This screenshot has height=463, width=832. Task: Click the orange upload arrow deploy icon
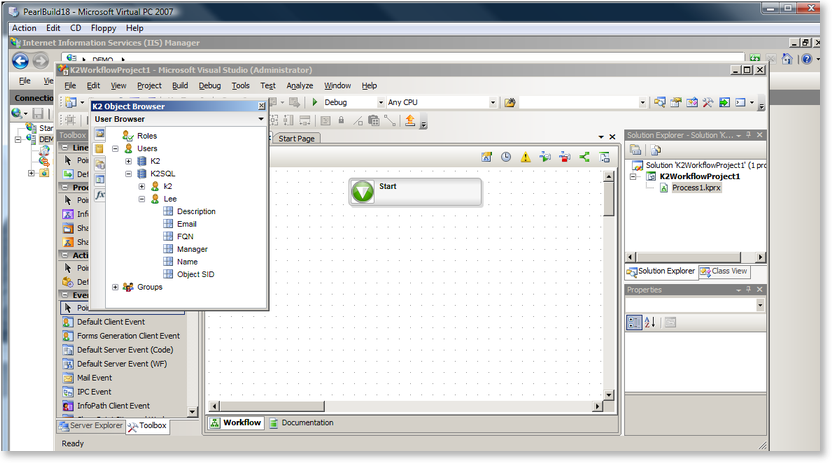(410, 120)
